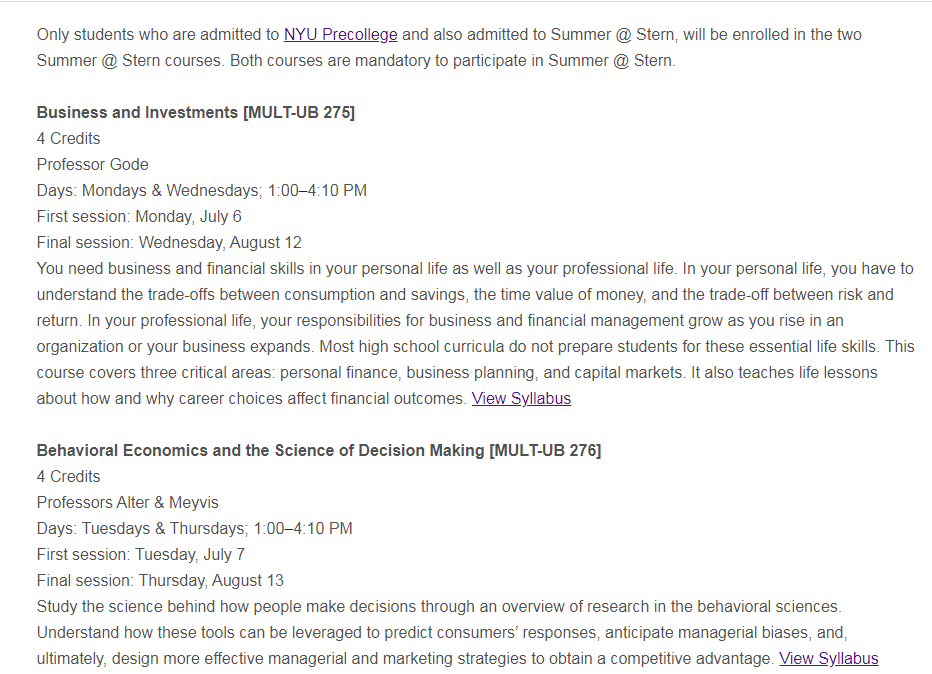
Task: View Syllabus for Behavioral Economics course
Action: click(829, 659)
